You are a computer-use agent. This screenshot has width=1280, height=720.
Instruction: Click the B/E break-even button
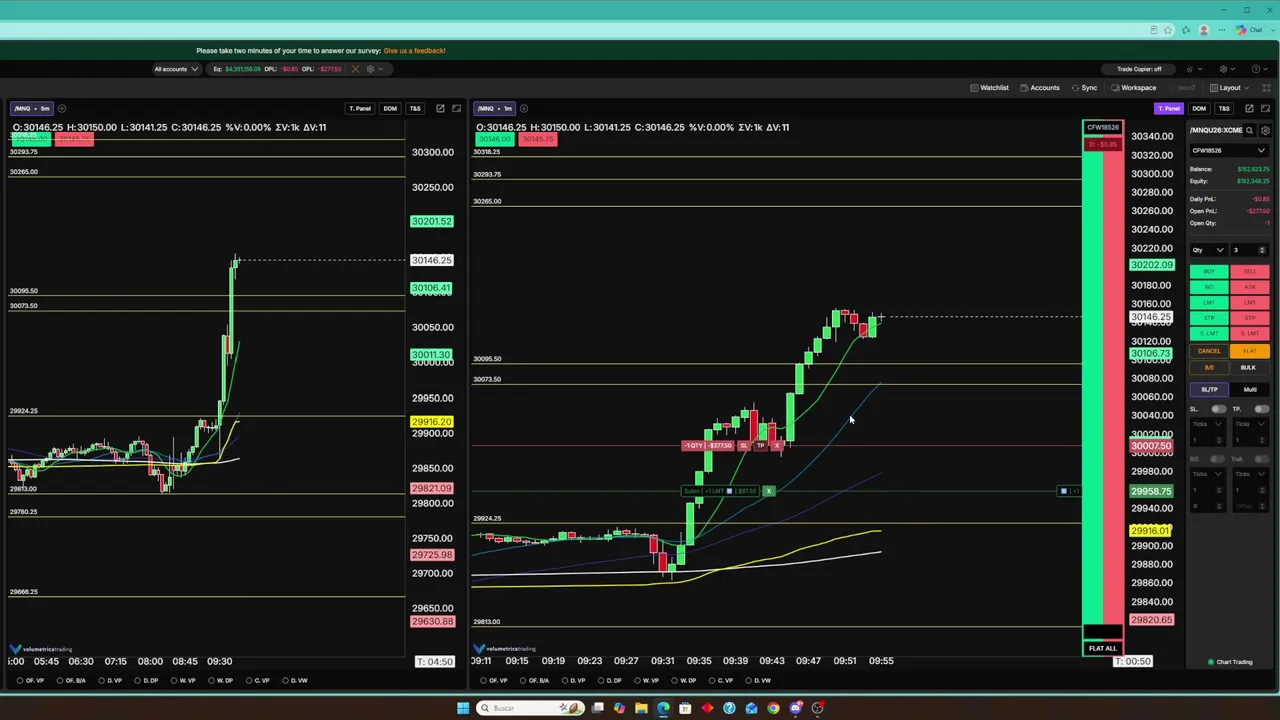[x=1209, y=367]
